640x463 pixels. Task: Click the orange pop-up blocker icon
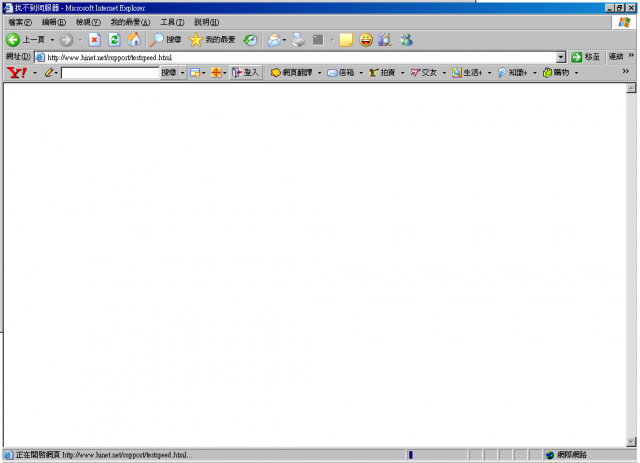point(216,73)
